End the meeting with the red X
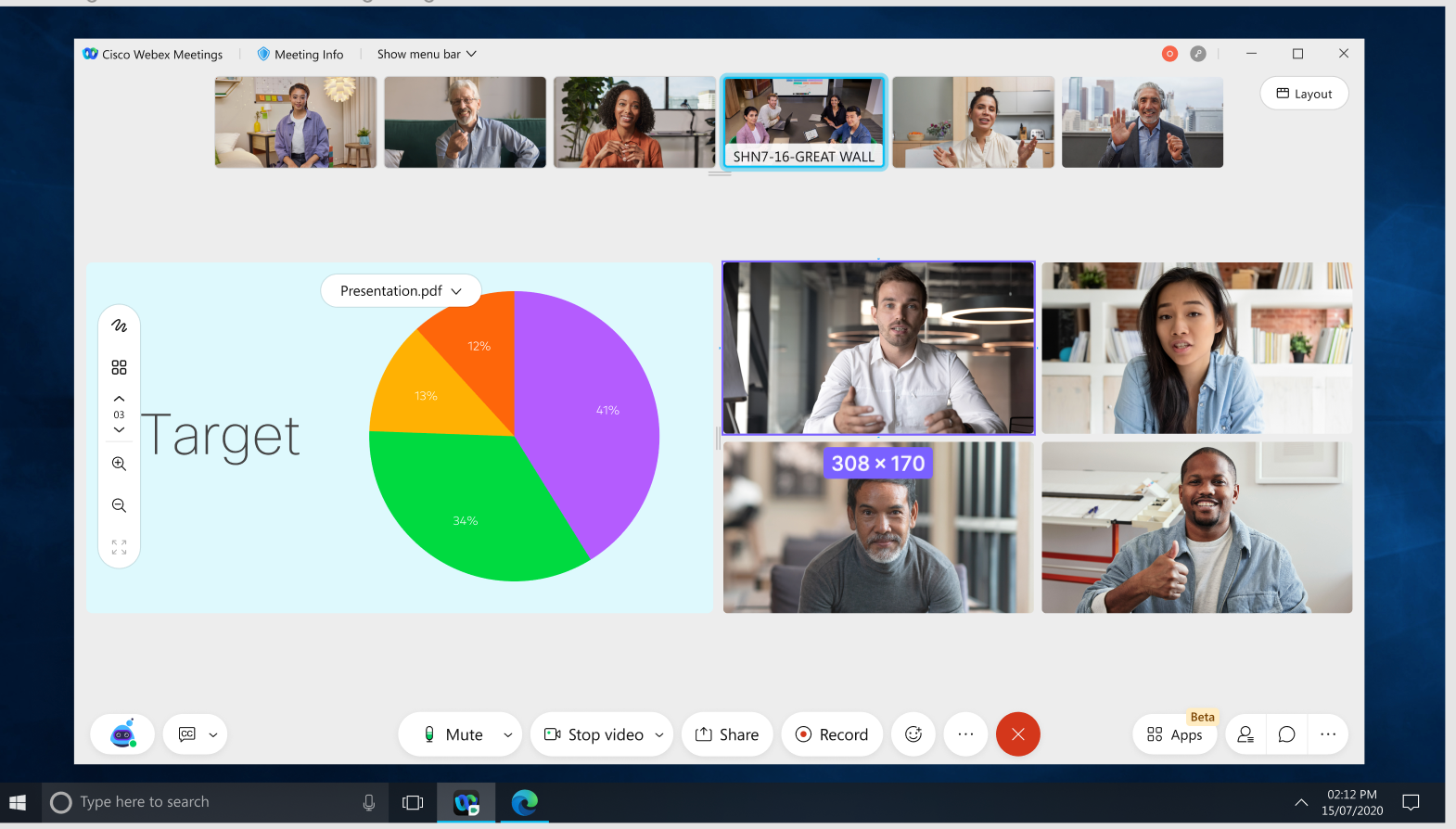 click(x=1018, y=734)
